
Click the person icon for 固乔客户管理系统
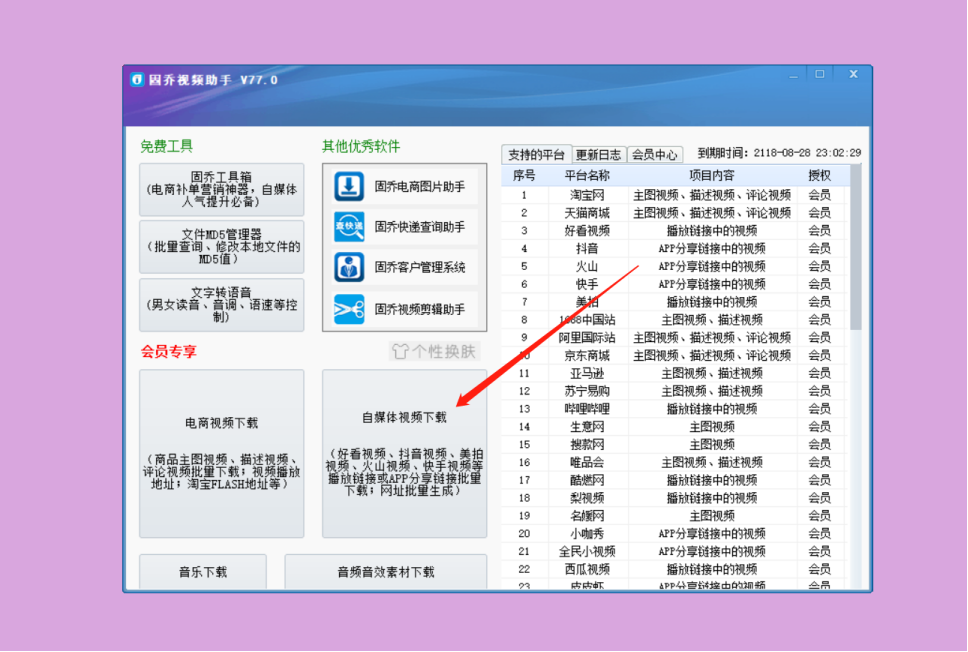(348, 267)
